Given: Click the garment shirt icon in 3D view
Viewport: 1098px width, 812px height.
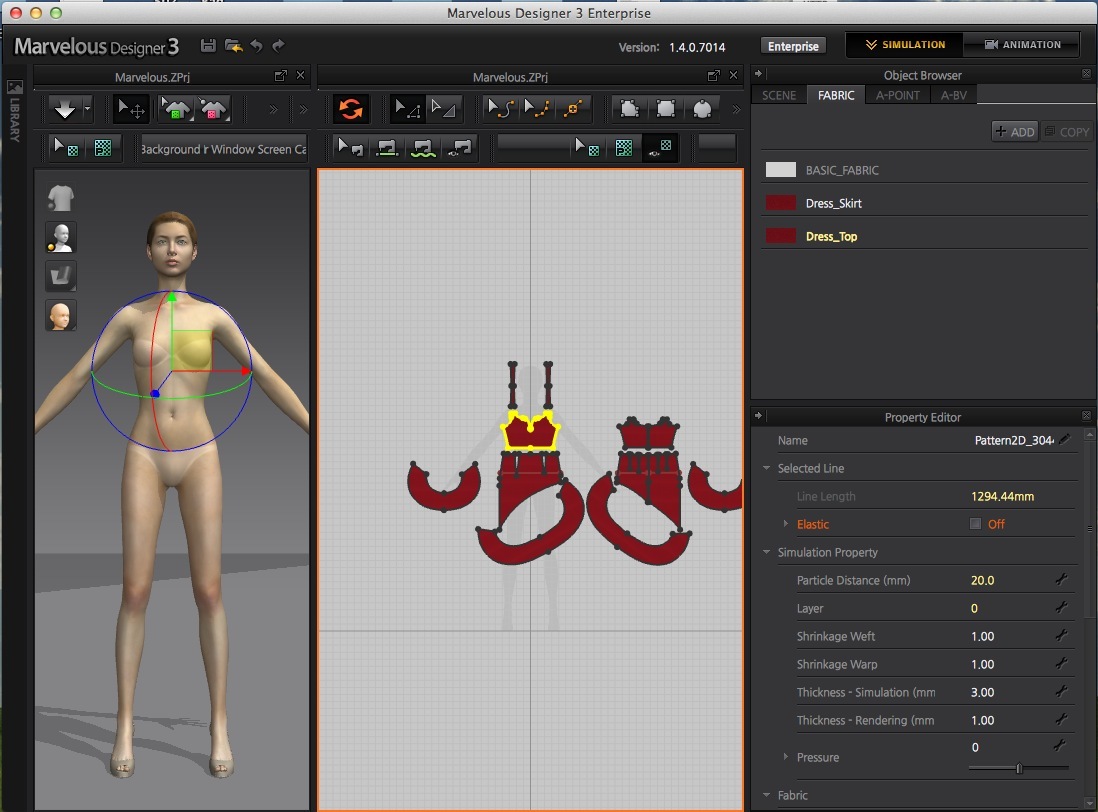Looking at the screenshot, I should pos(61,197).
